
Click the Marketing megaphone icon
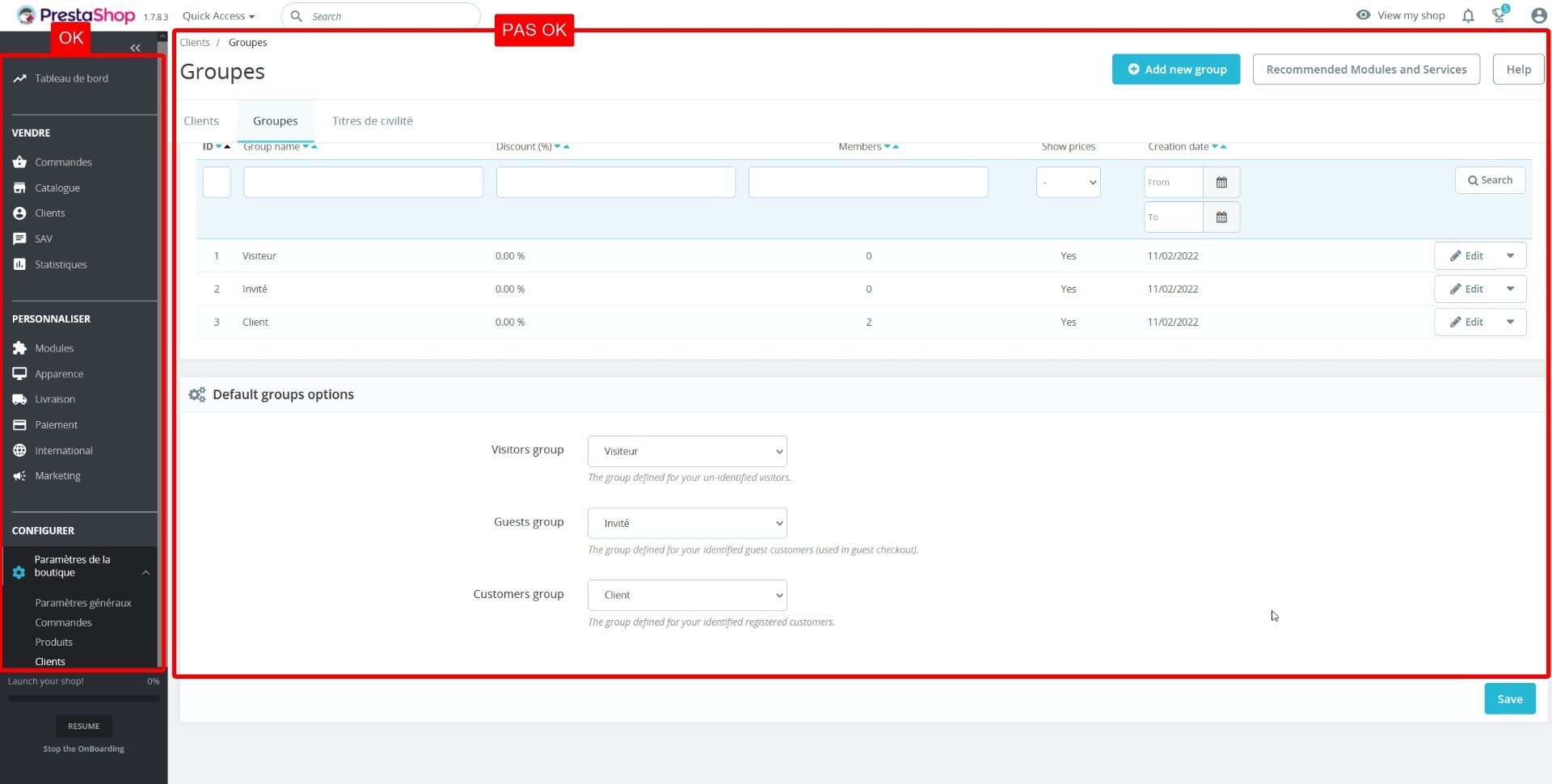tap(19, 476)
